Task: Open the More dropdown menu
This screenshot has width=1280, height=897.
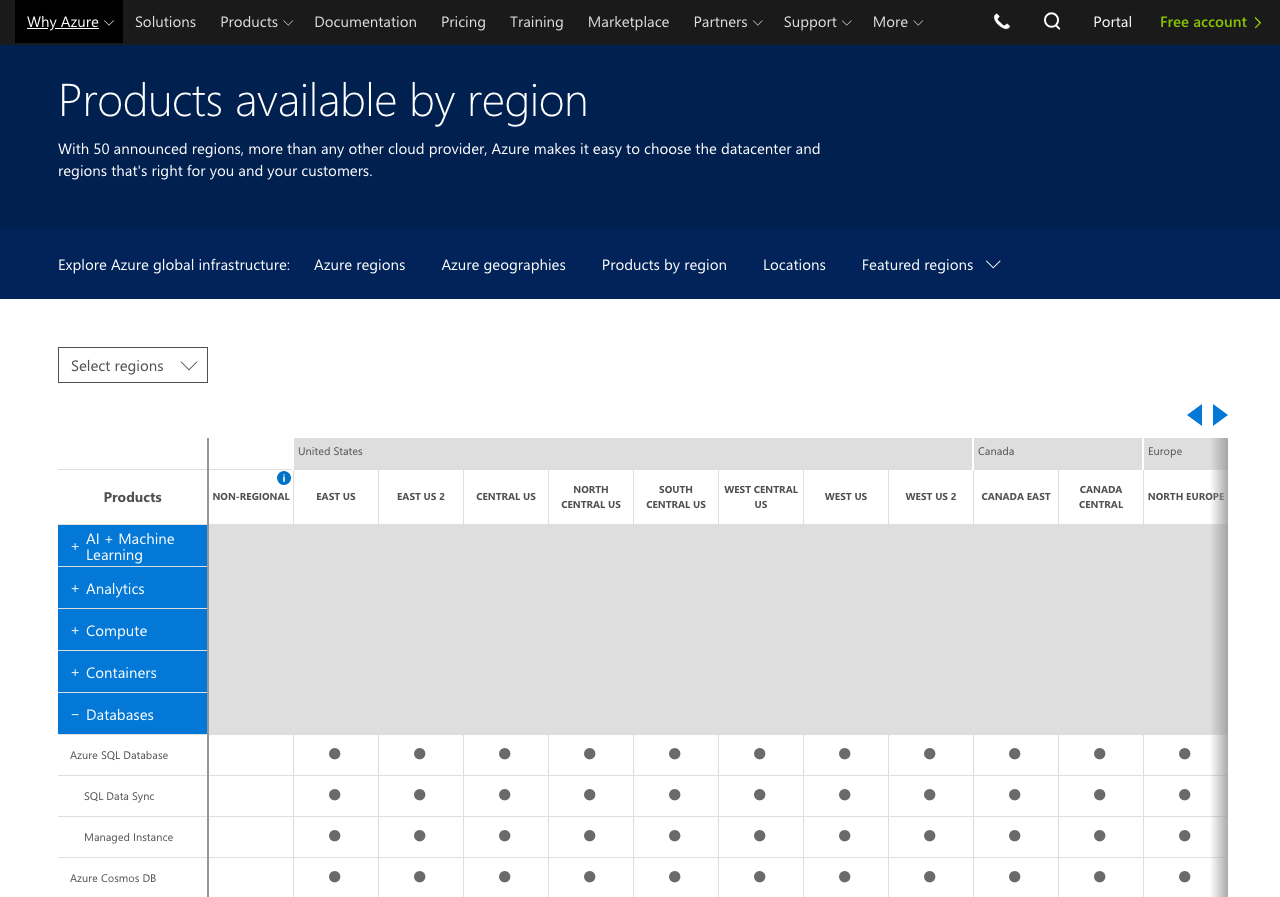Action: click(x=897, y=22)
